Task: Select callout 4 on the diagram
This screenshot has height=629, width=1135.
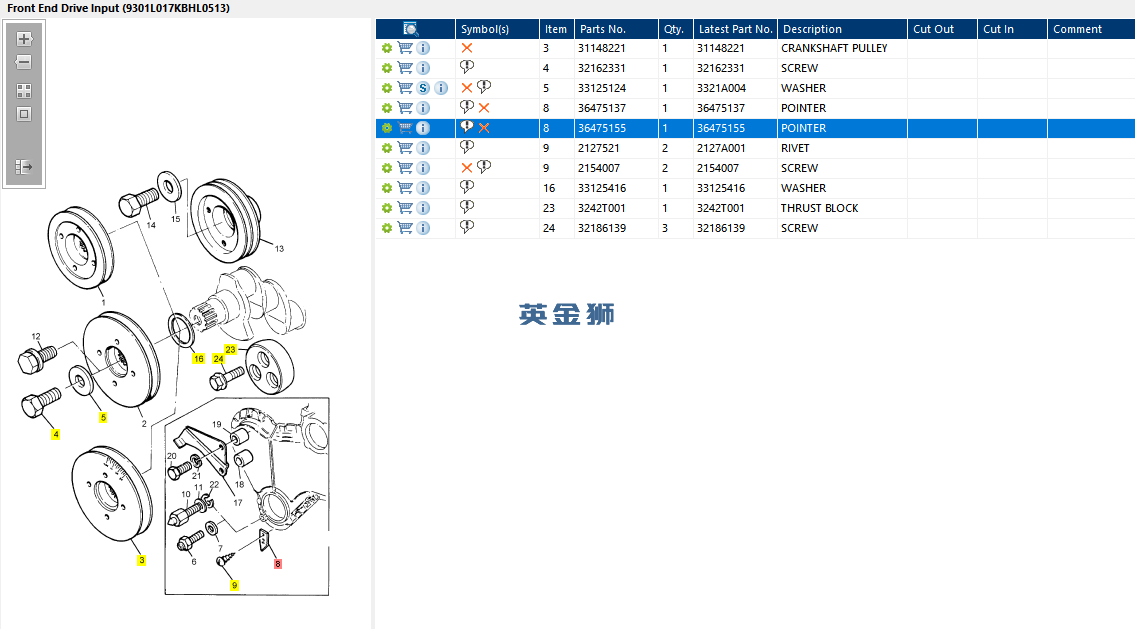Action: (56, 434)
